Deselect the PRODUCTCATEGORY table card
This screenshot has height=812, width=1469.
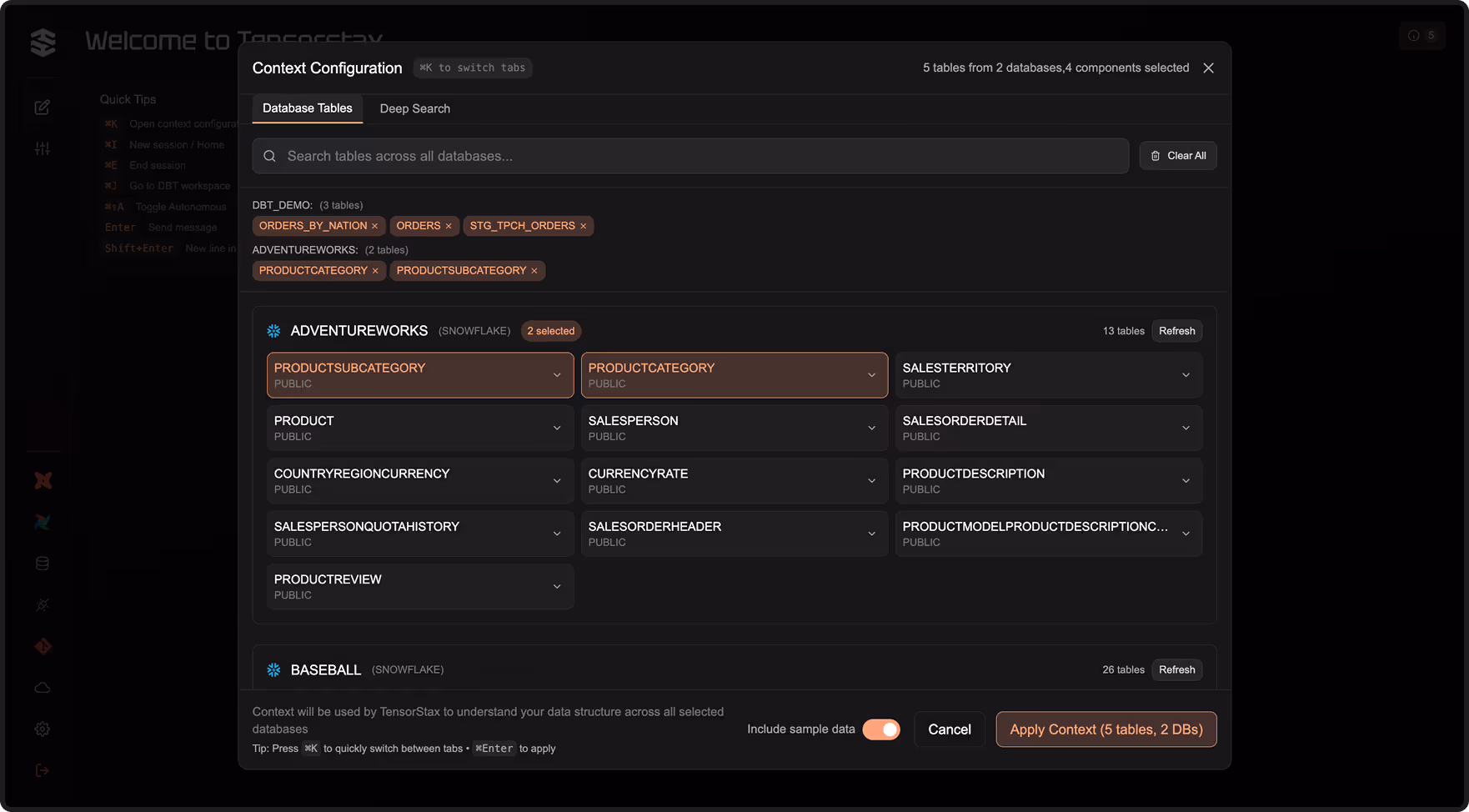pyautogui.click(x=734, y=375)
